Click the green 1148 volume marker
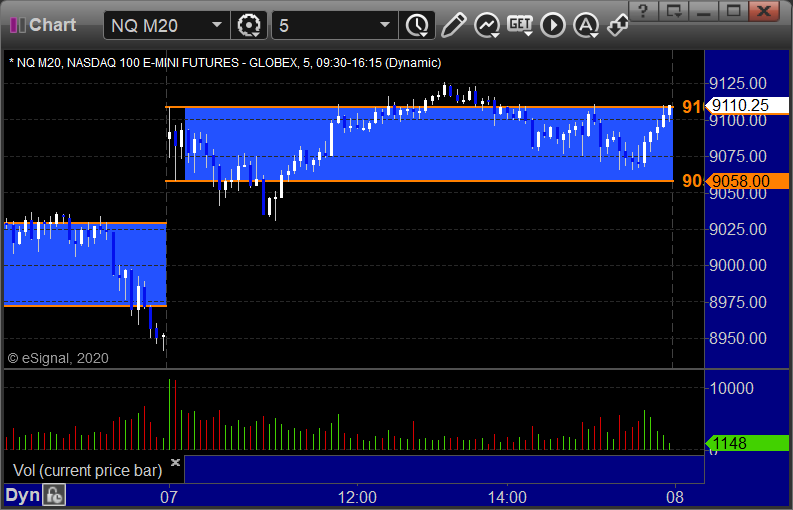The height and width of the screenshot is (510, 793). [x=747, y=443]
